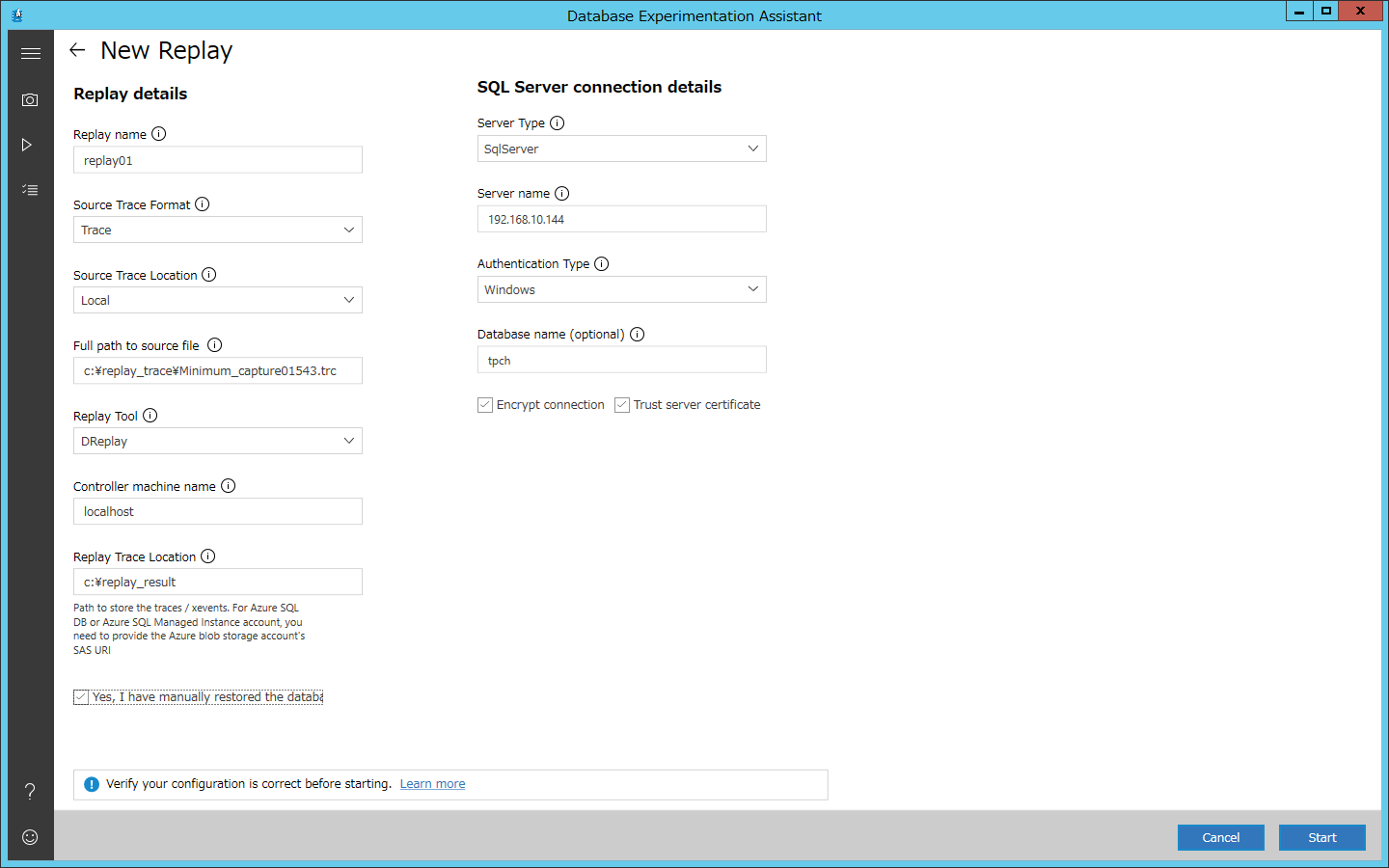
Task: Show info for Database name (optional)
Action: point(638,334)
